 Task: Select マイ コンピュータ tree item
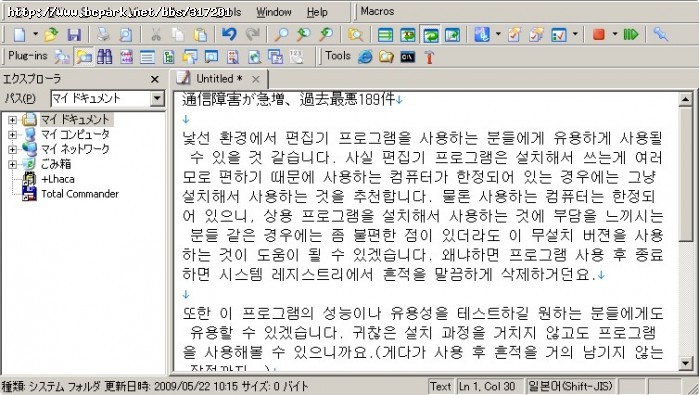click(x=75, y=134)
